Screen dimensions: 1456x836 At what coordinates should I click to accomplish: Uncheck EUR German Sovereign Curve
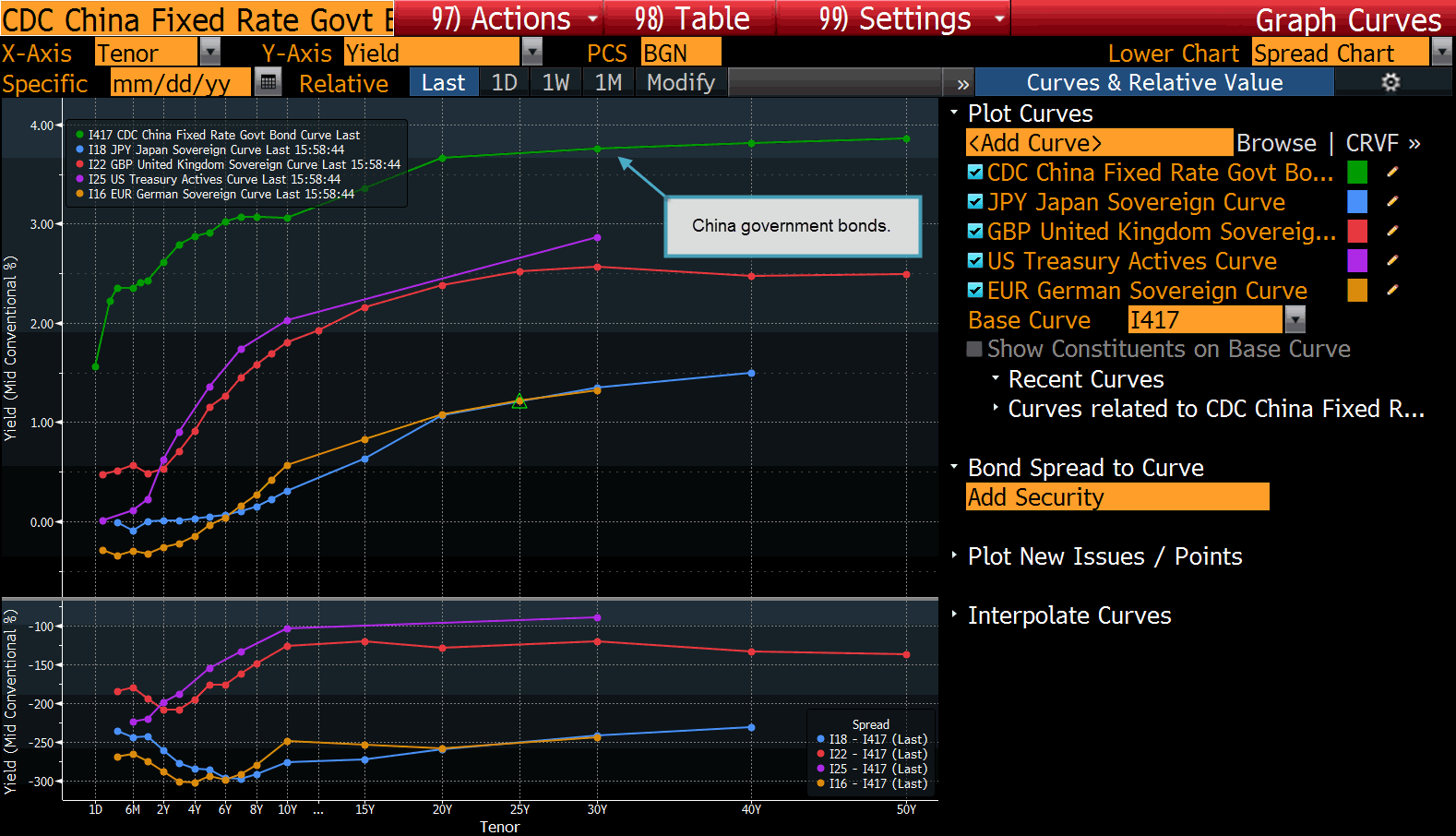(975, 290)
